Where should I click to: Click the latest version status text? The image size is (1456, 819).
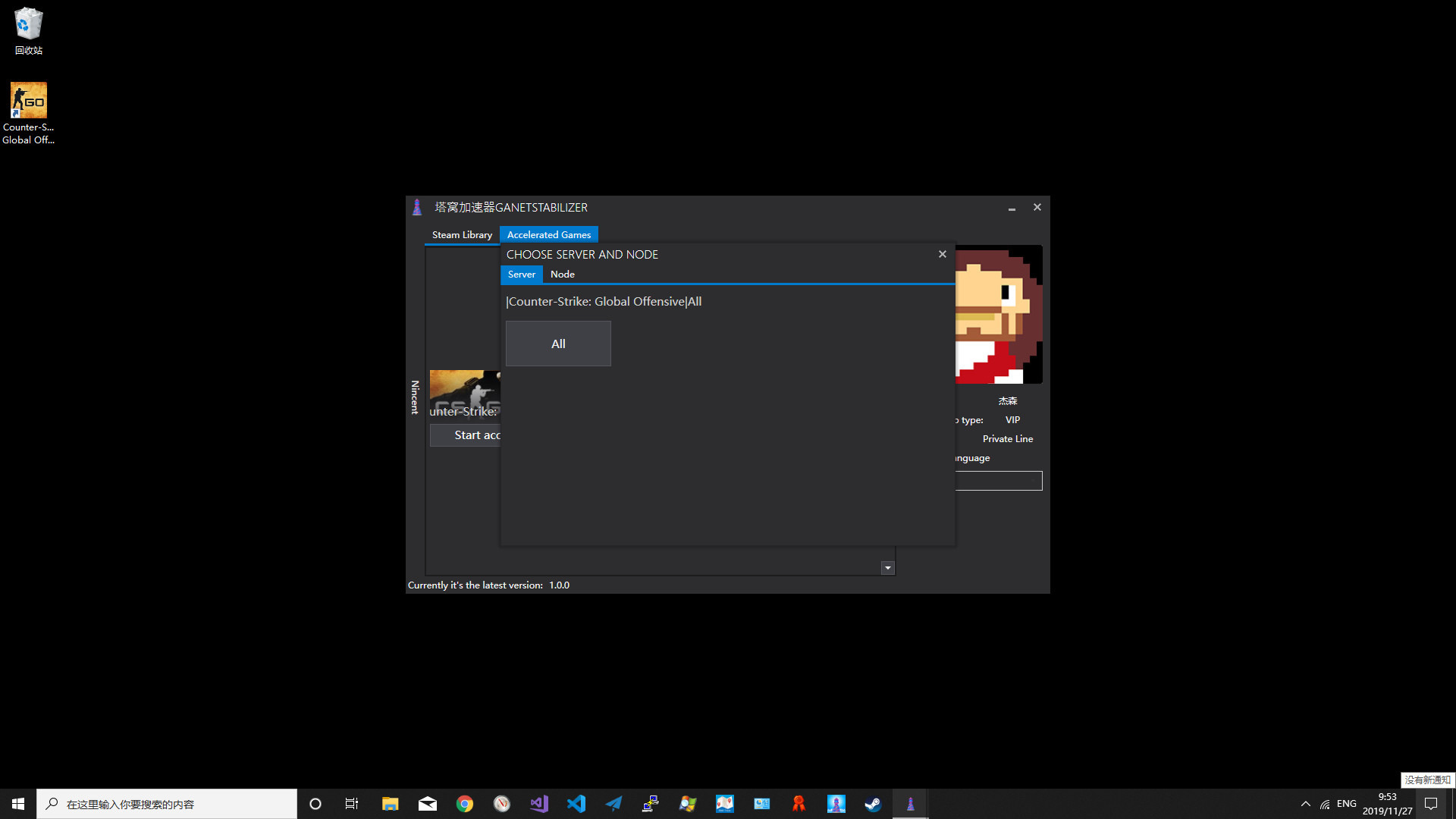488,585
